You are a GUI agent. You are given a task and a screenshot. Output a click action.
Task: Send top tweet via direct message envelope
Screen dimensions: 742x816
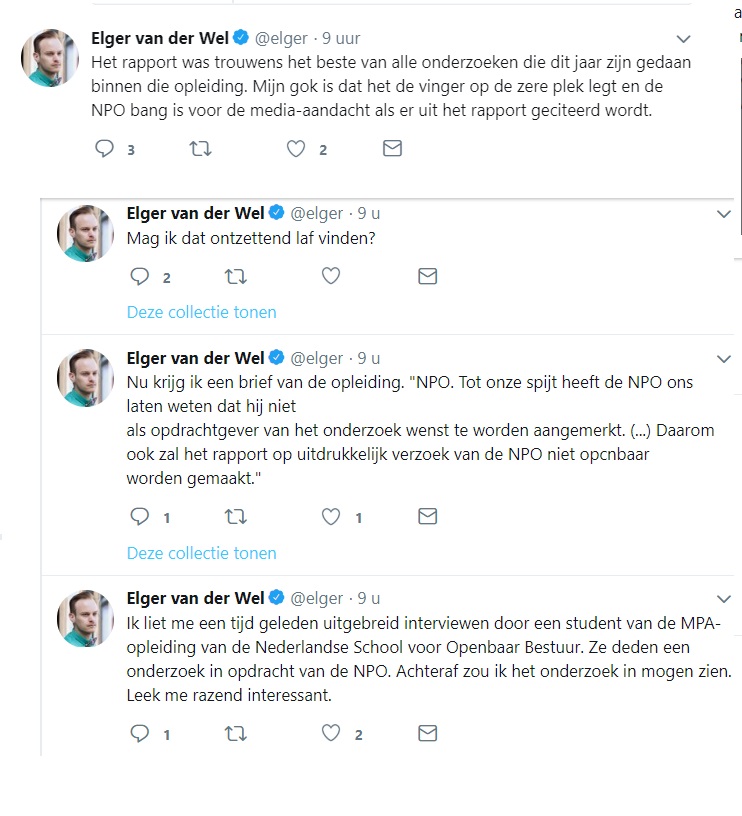392,149
